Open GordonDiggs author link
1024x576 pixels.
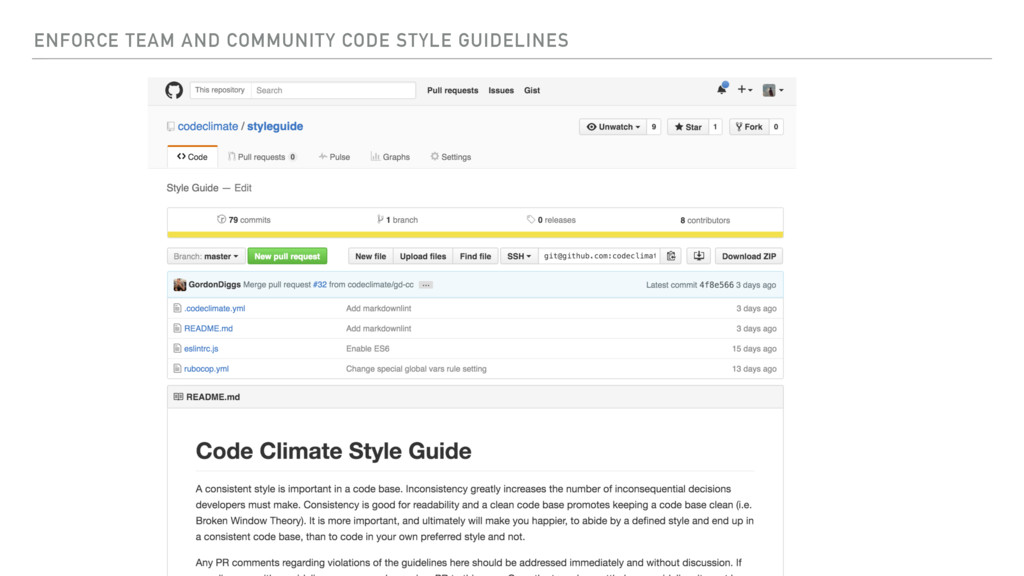pyautogui.click(x=214, y=285)
